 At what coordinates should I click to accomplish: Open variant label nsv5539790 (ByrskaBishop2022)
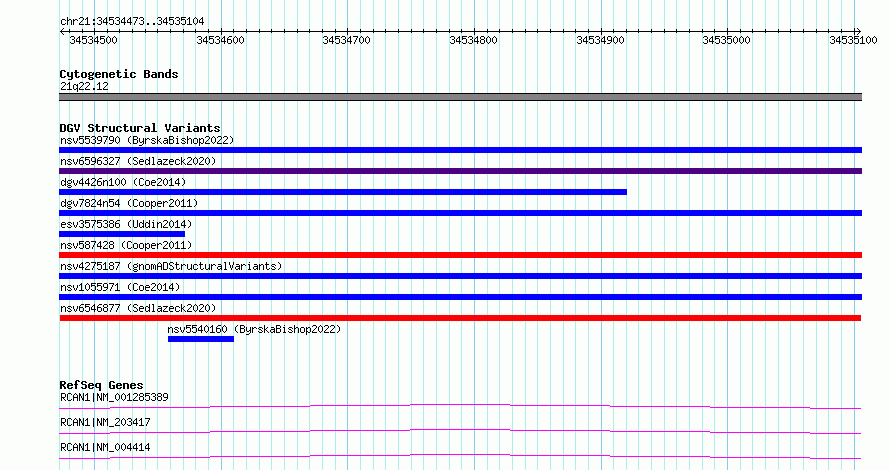click(147, 140)
